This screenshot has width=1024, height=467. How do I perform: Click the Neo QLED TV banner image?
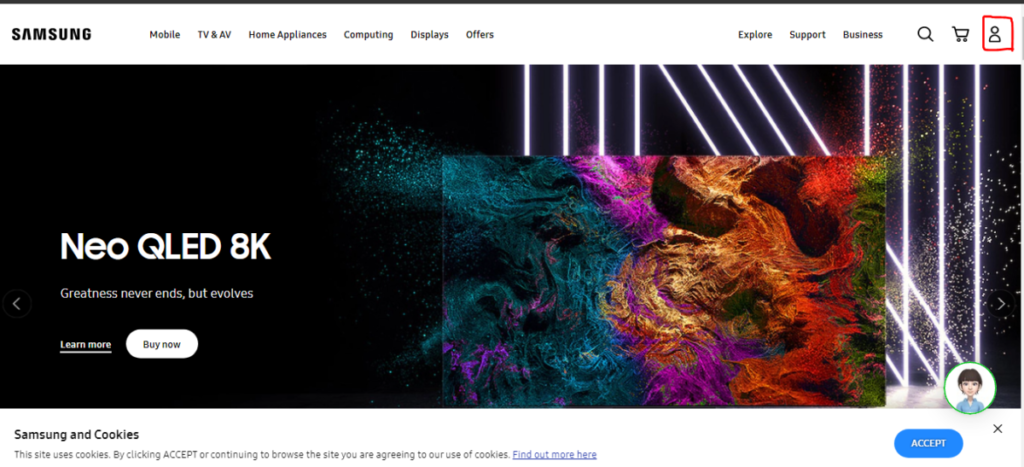pos(664,281)
